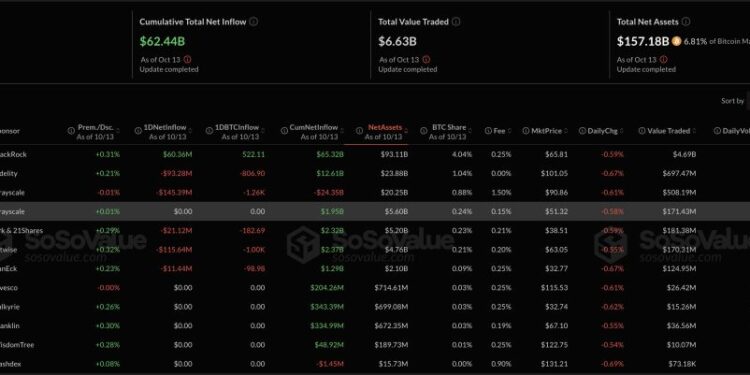The height and width of the screenshot is (375, 750).
Task: Click the $714.61M net assets cell
Action: (x=391, y=287)
